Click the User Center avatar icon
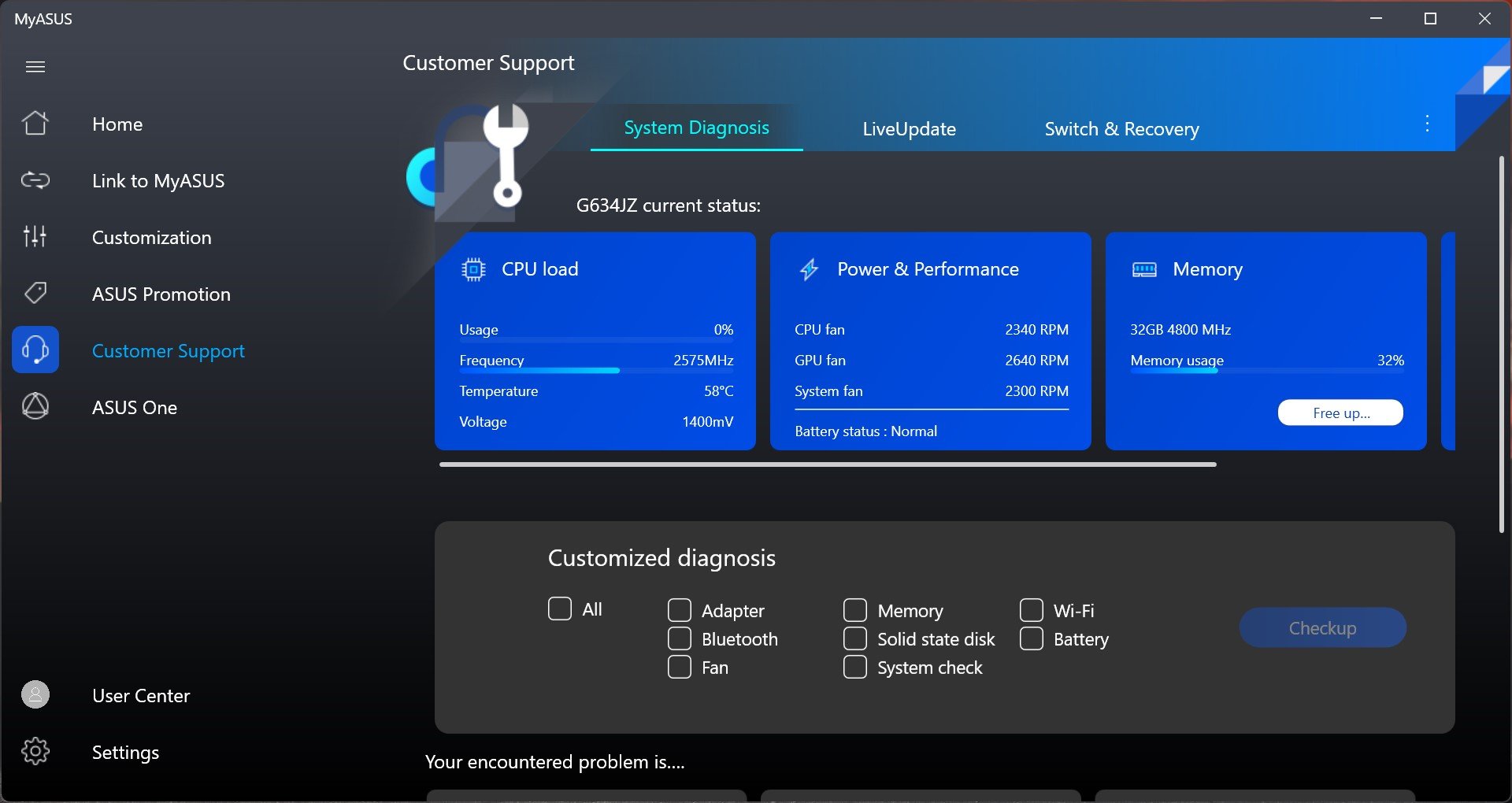This screenshot has height=803, width=1512. (x=35, y=694)
